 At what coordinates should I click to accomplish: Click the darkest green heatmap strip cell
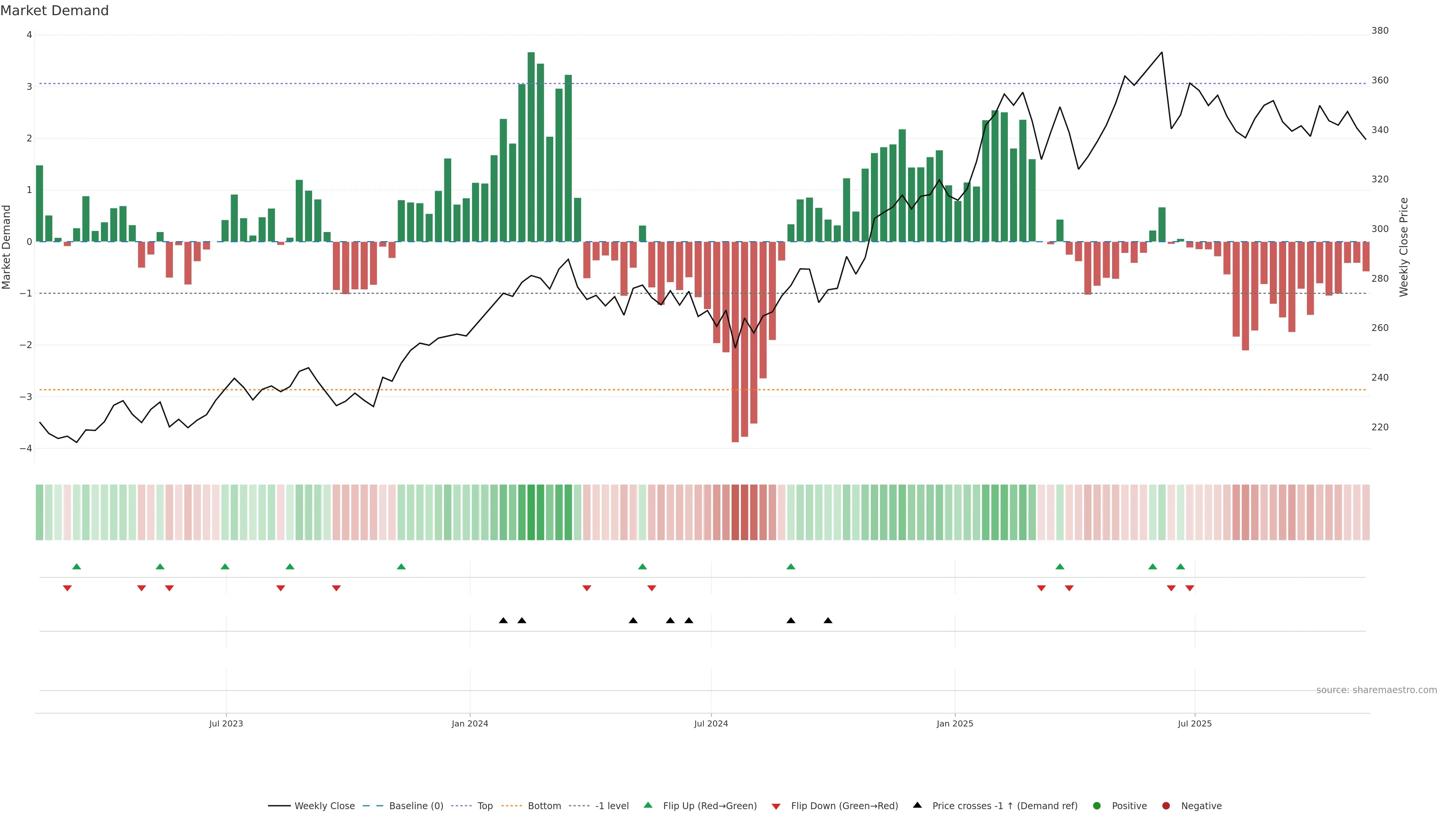pos(531,512)
